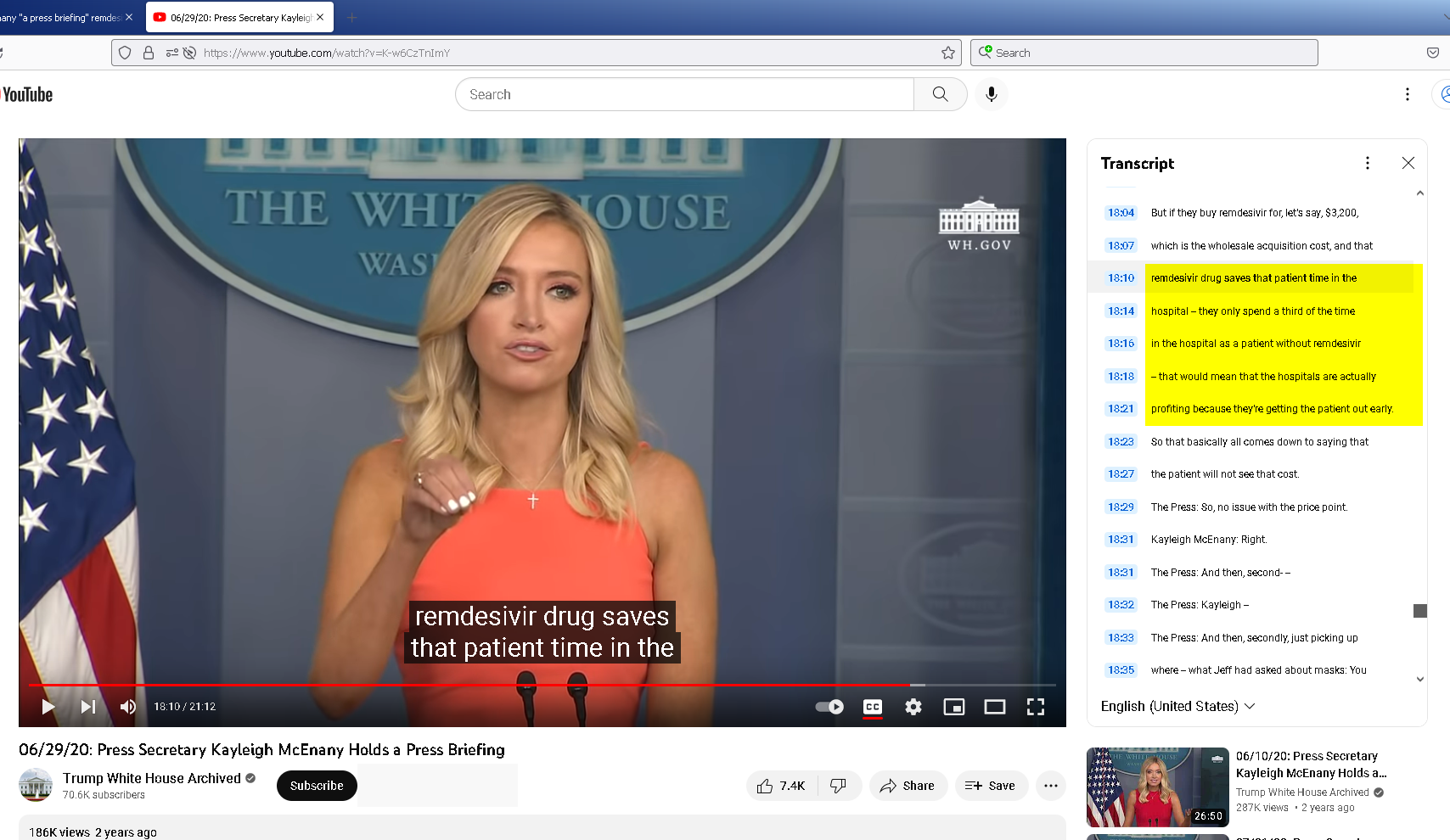Open the Trump White House Archived channel link

pyautogui.click(x=152, y=778)
